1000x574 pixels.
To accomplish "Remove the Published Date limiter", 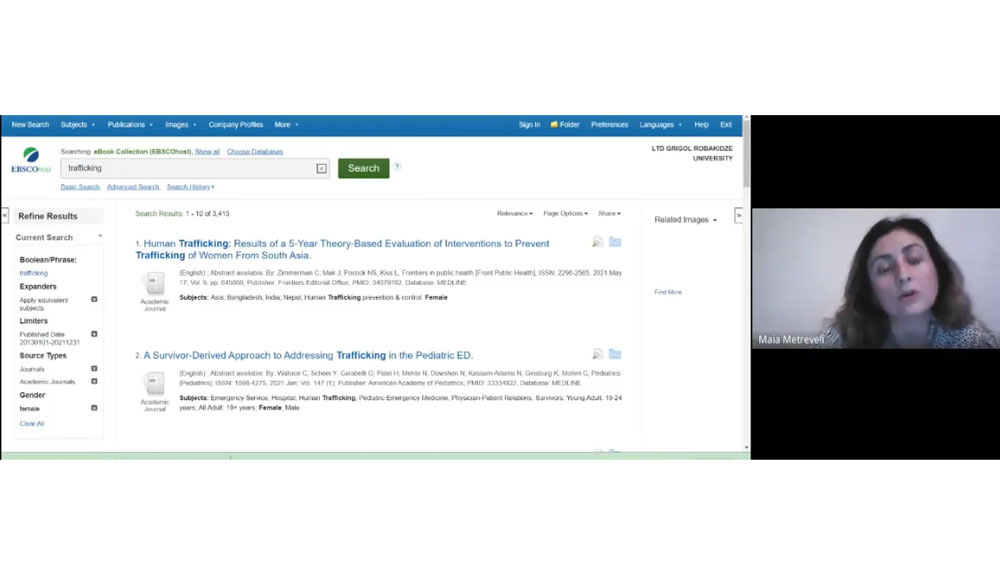I will tap(94, 334).
